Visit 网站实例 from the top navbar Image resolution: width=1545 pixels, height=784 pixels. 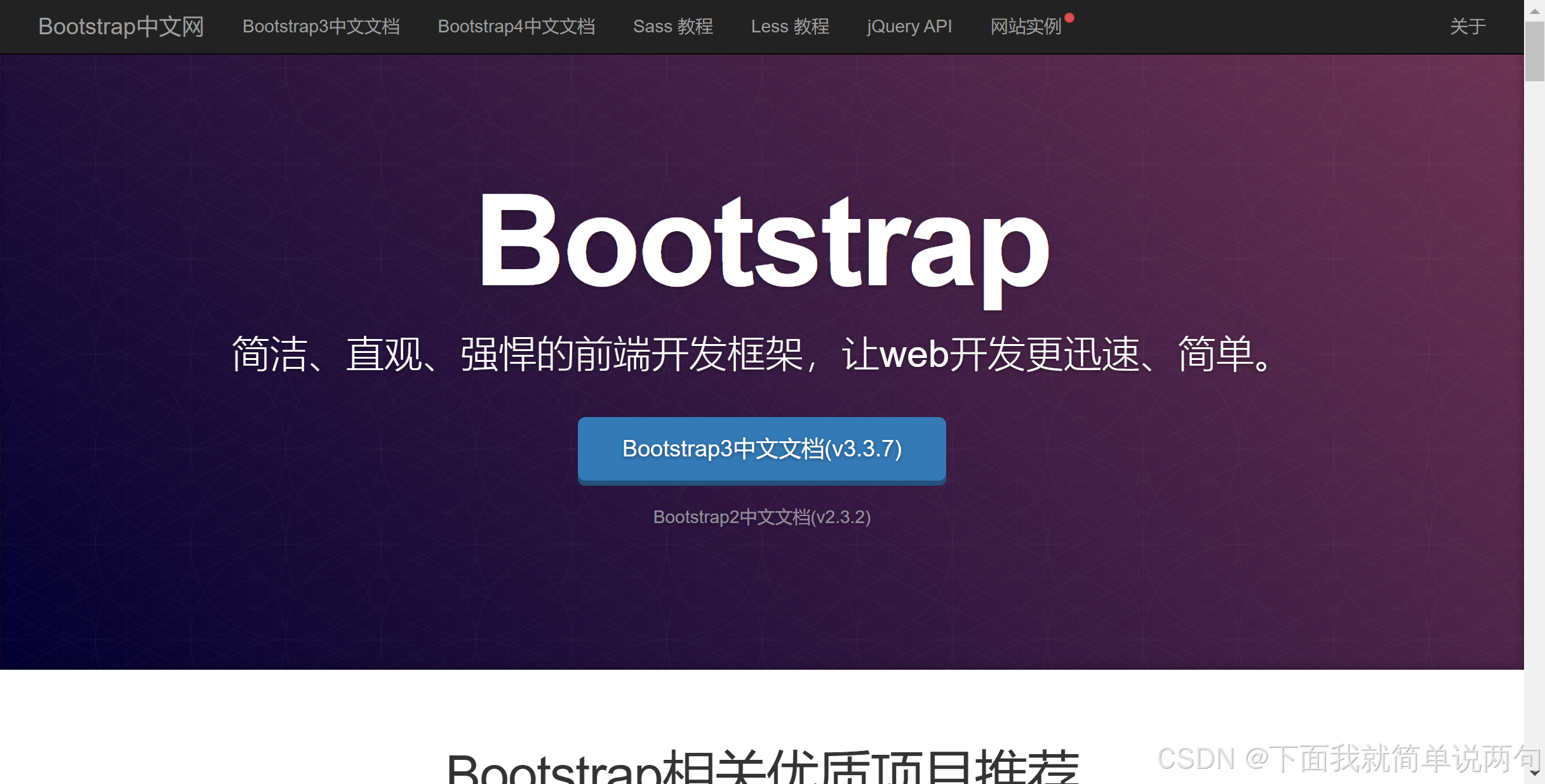[x=1025, y=27]
